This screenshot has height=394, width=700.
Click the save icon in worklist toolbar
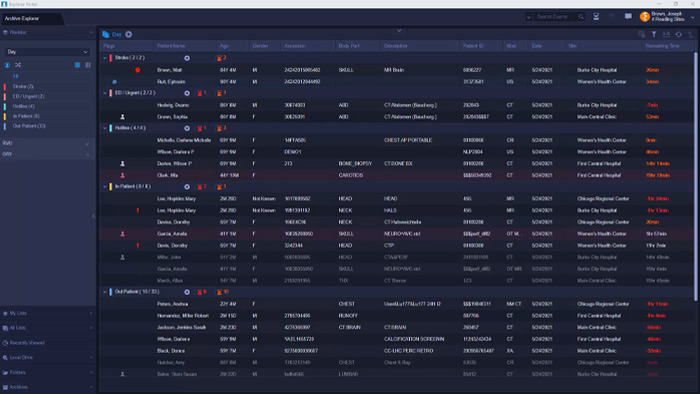(x=666, y=34)
